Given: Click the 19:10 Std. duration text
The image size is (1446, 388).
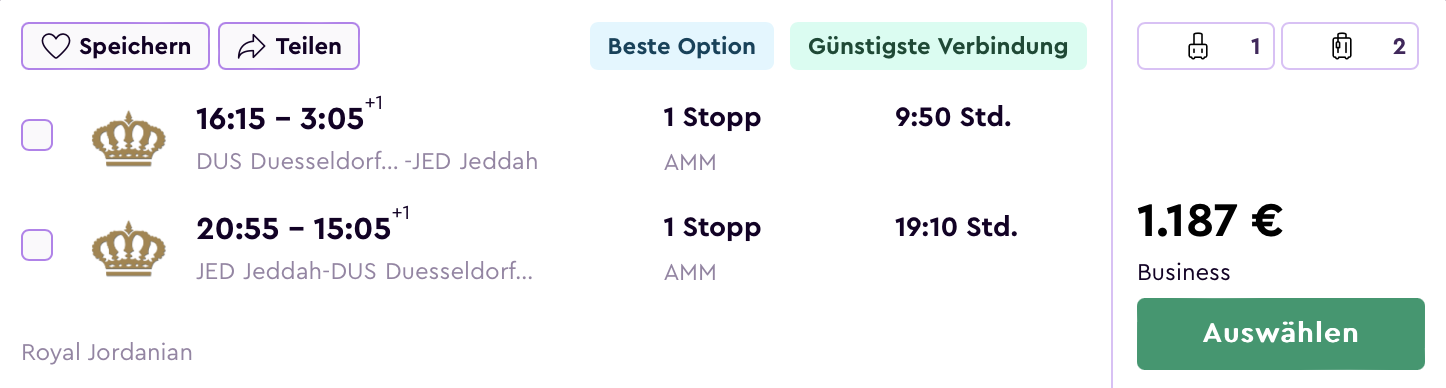Looking at the screenshot, I should (x=956, y=228).
